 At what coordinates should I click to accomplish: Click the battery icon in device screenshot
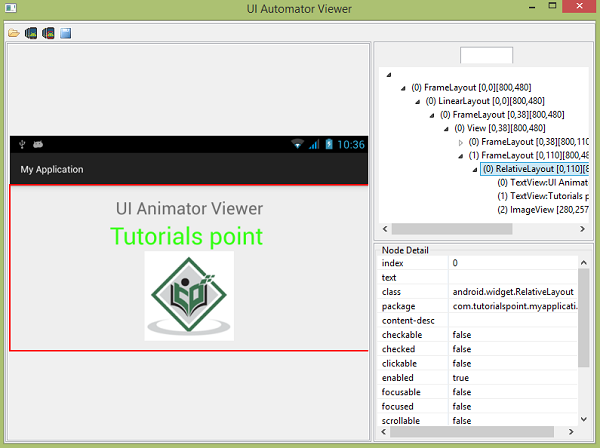pos(329,144)
